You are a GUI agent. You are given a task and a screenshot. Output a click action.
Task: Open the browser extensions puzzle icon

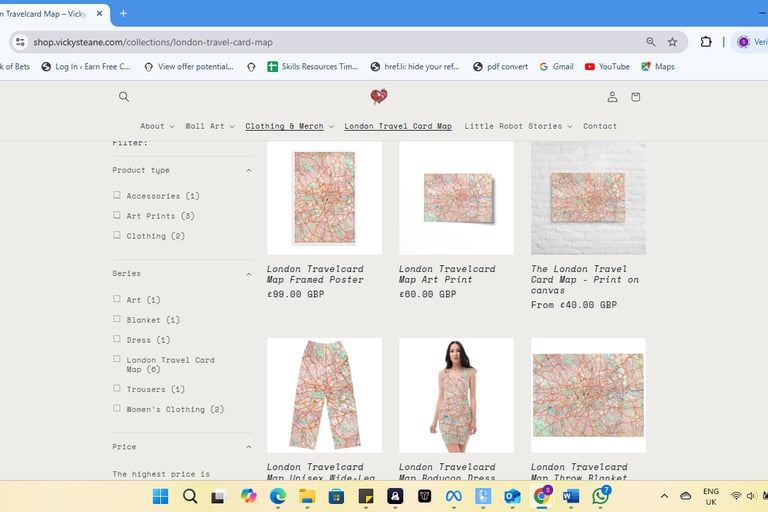706,42
